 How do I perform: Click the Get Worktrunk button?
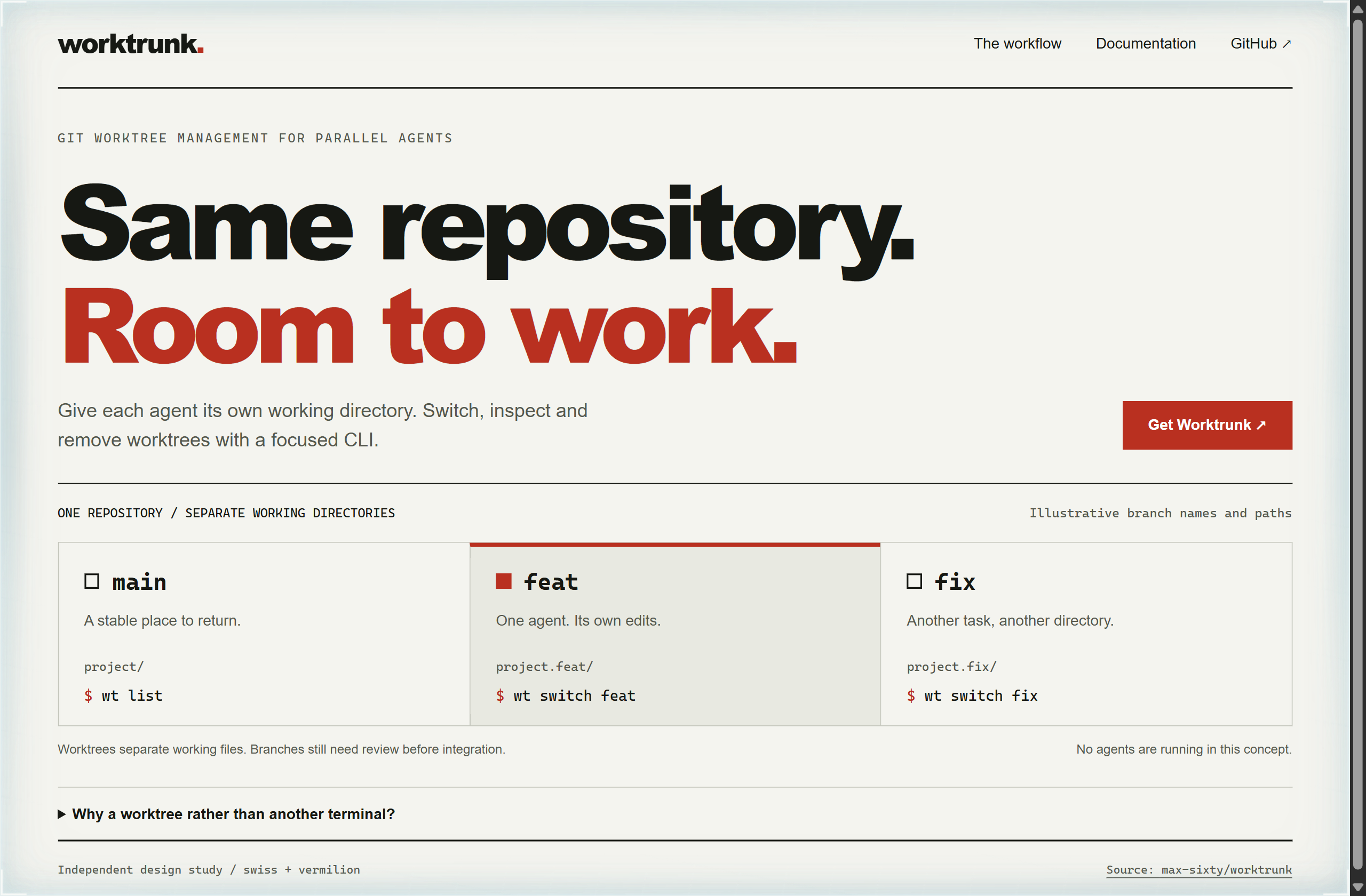pyautogui.click(x=1207, y=425)
